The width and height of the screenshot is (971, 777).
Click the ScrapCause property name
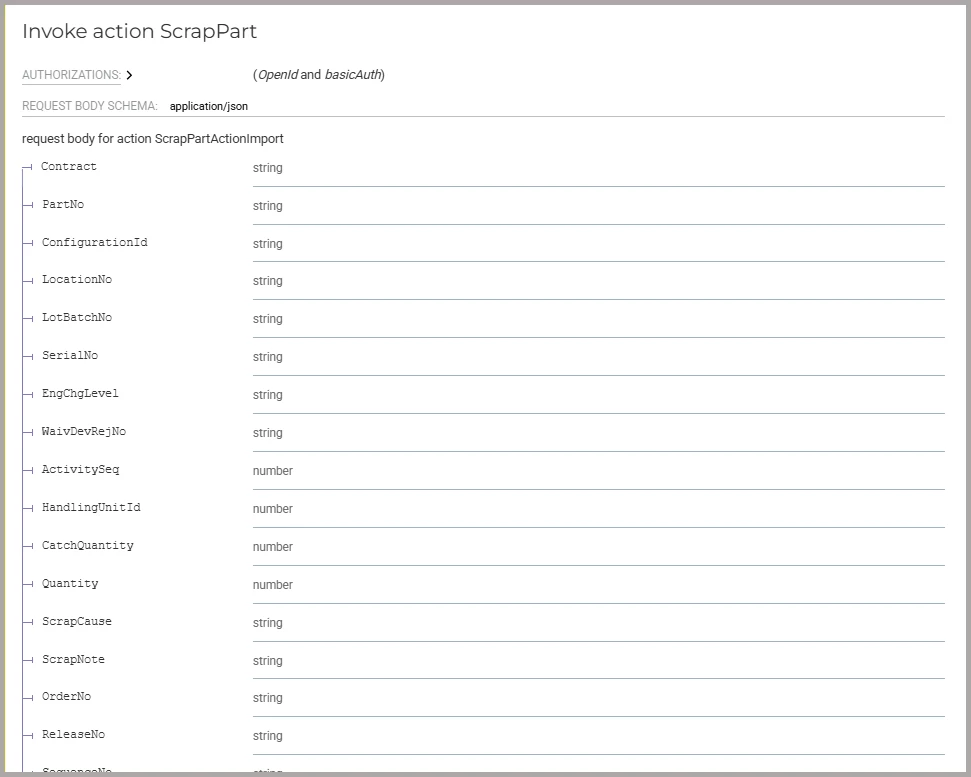click(77, 622)
